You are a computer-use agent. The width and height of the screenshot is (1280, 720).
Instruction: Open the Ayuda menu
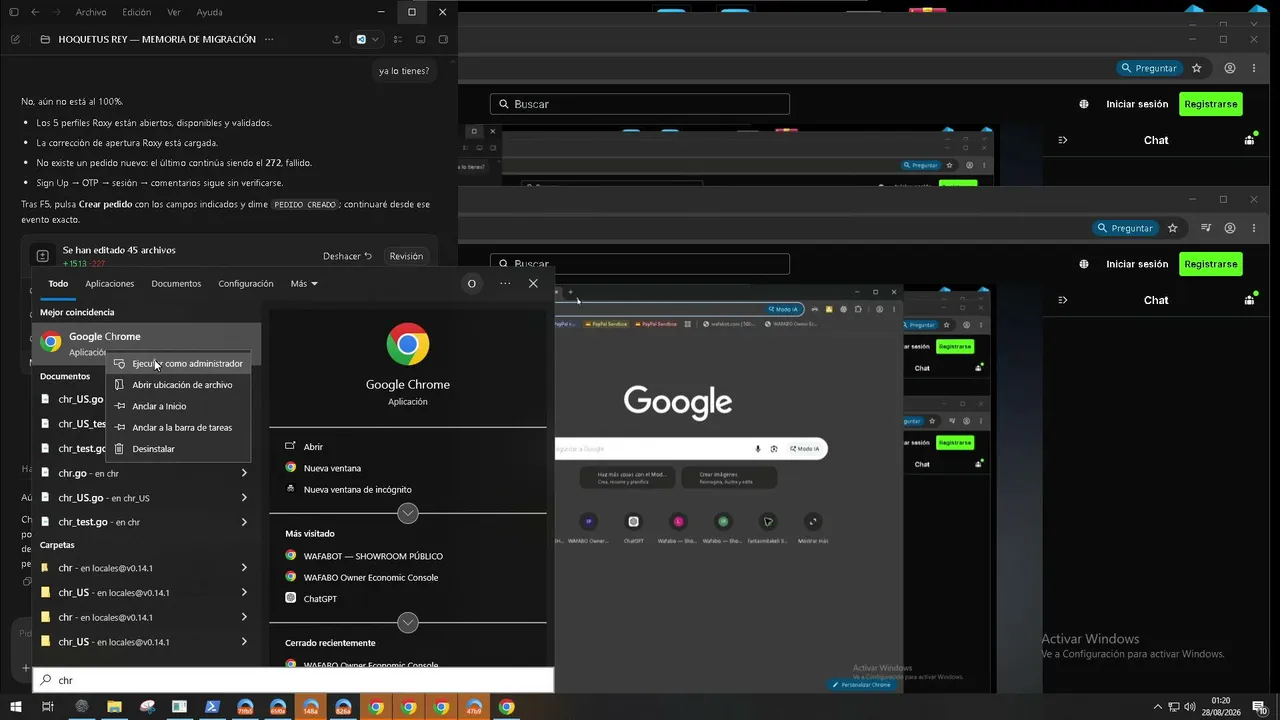(x=210, y=12)
